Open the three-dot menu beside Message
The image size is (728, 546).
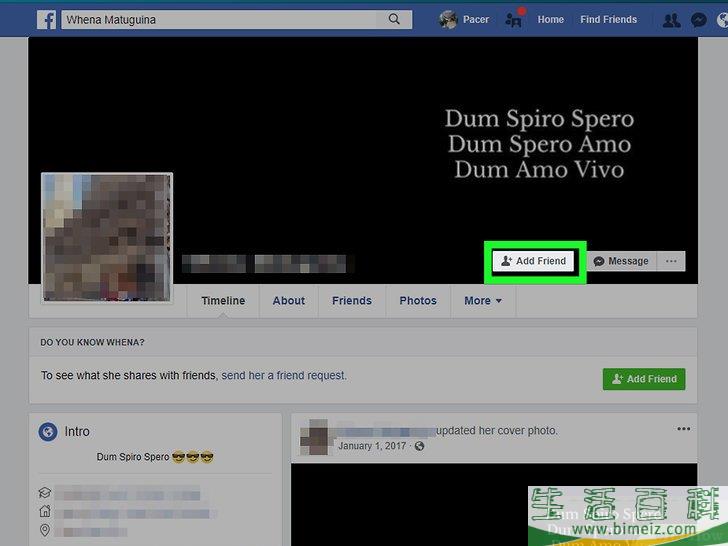(x=671, y=261)
